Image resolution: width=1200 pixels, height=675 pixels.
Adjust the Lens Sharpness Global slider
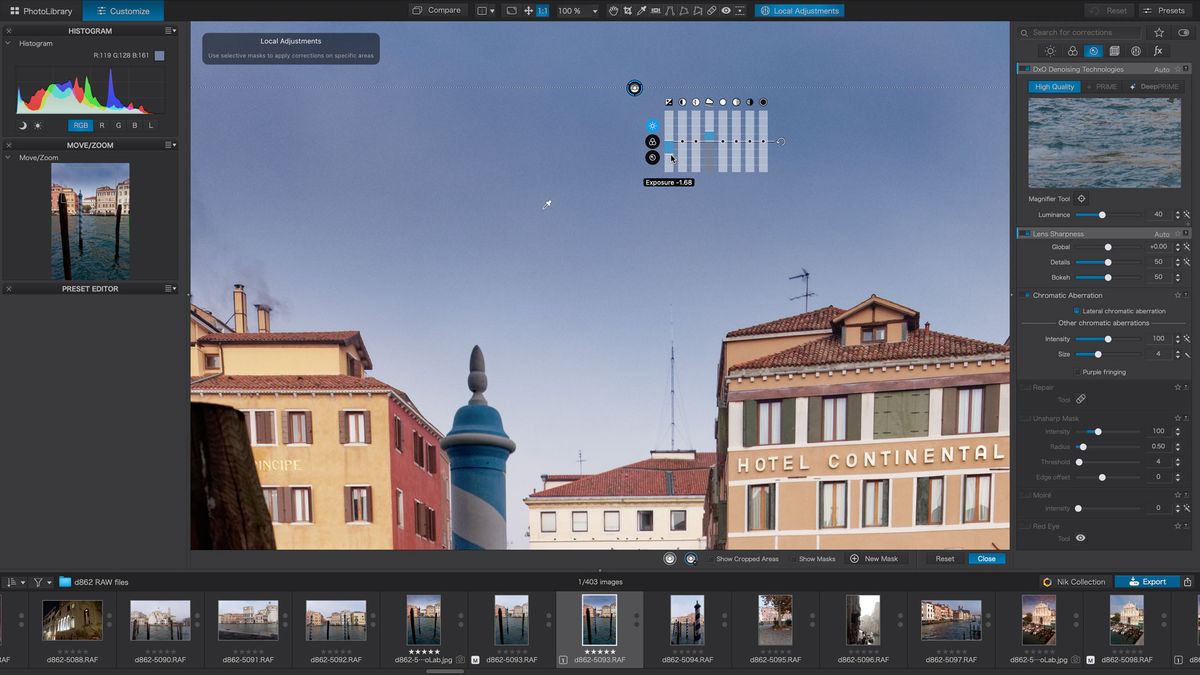[1107, 247]
